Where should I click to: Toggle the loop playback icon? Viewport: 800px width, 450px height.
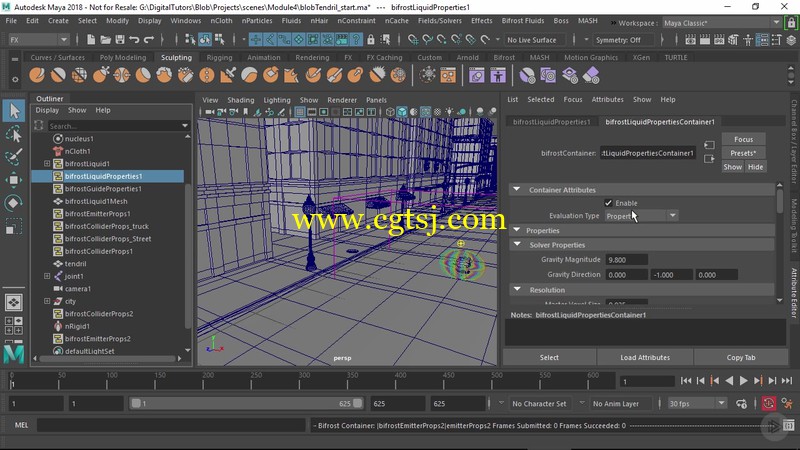pos(741,404)
